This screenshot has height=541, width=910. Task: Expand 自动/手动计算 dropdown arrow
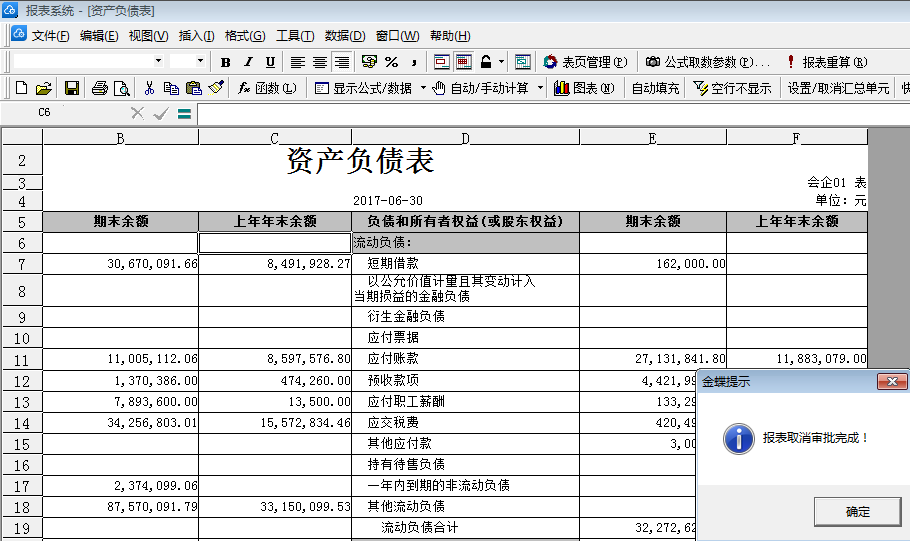click(540, 88)
